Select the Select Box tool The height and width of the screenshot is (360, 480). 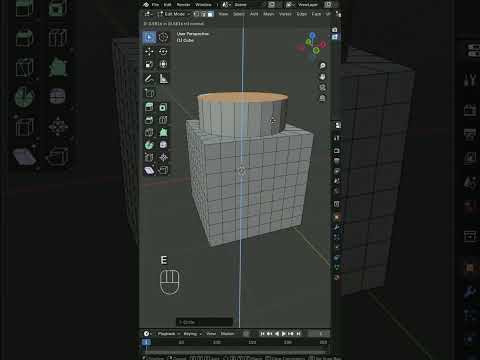149,37
